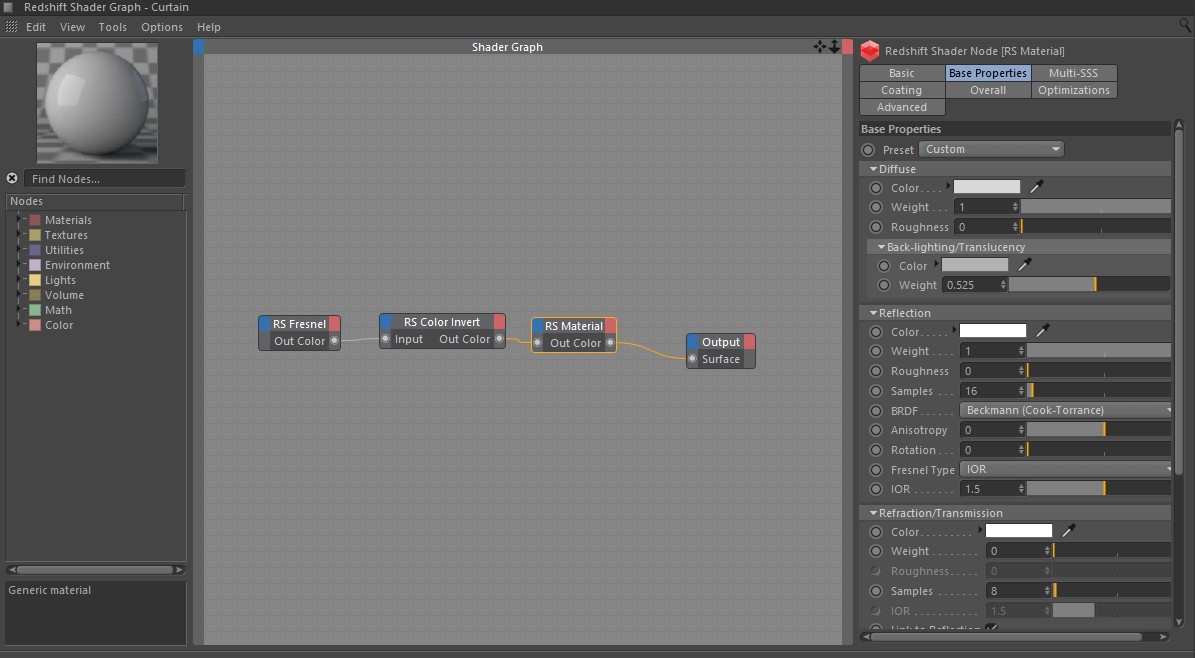Collapse the Reflection section
Viewport: 1195px width, 658px height.
[x=873, y=313]
